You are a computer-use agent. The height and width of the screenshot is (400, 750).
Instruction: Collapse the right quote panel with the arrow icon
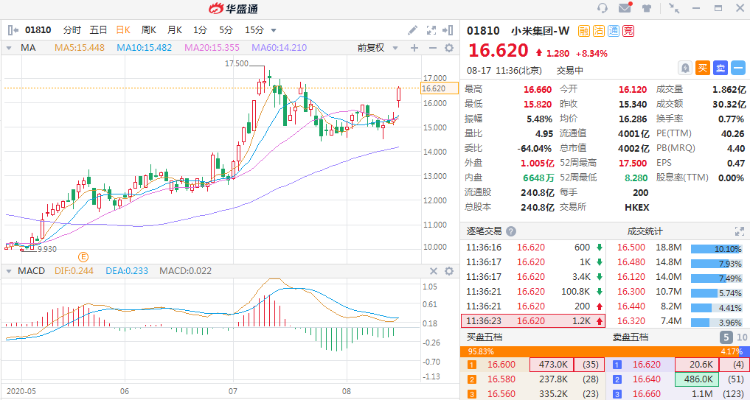448,30
